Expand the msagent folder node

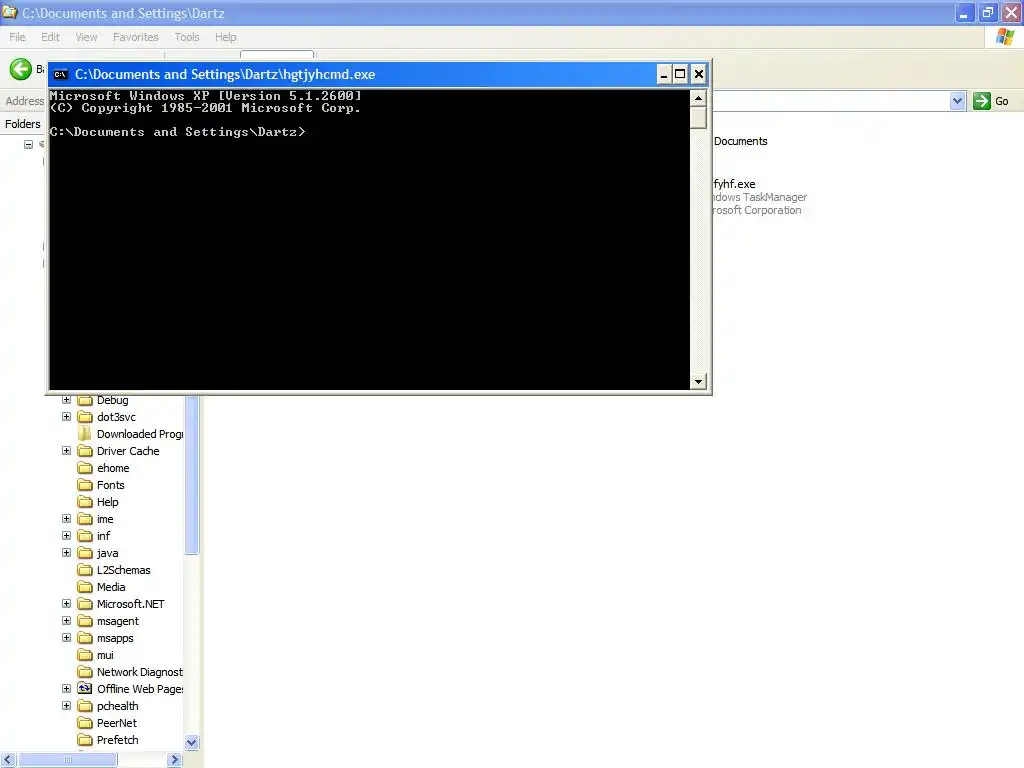(67, 620)
